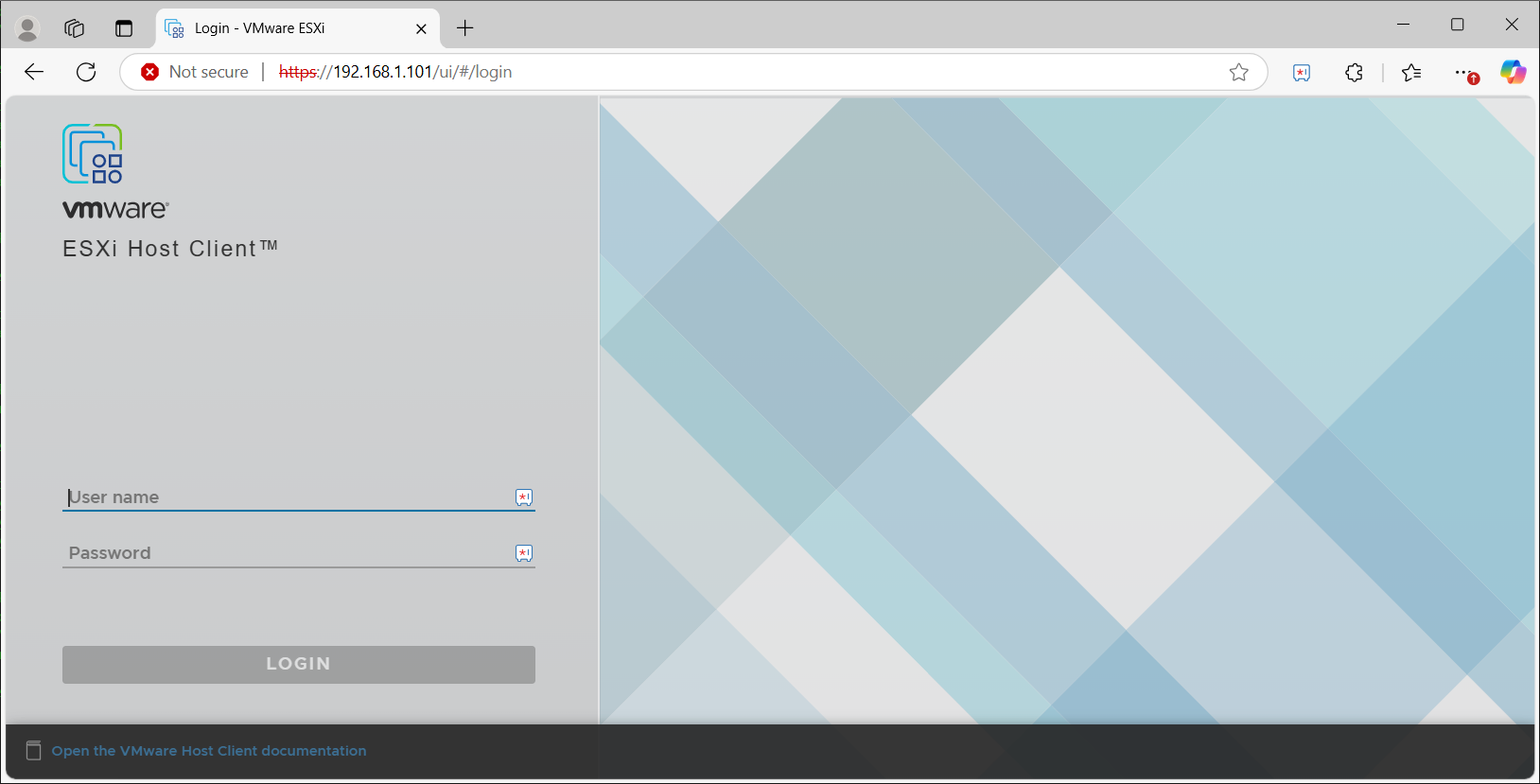Click the User name field
1540x784 pixels.
click(x=284, y=497)
